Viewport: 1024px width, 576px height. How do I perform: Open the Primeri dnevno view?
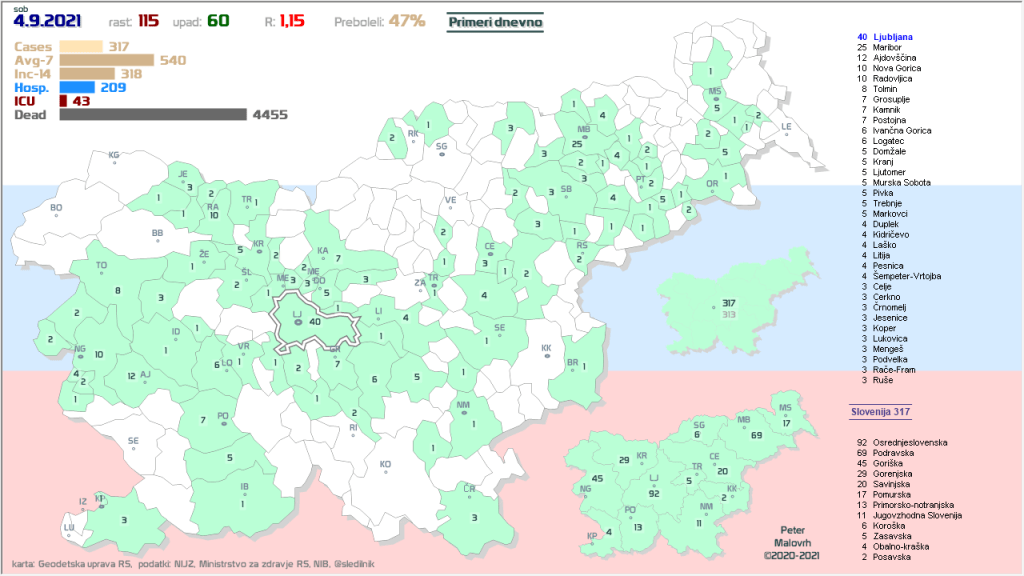[494, 21]
